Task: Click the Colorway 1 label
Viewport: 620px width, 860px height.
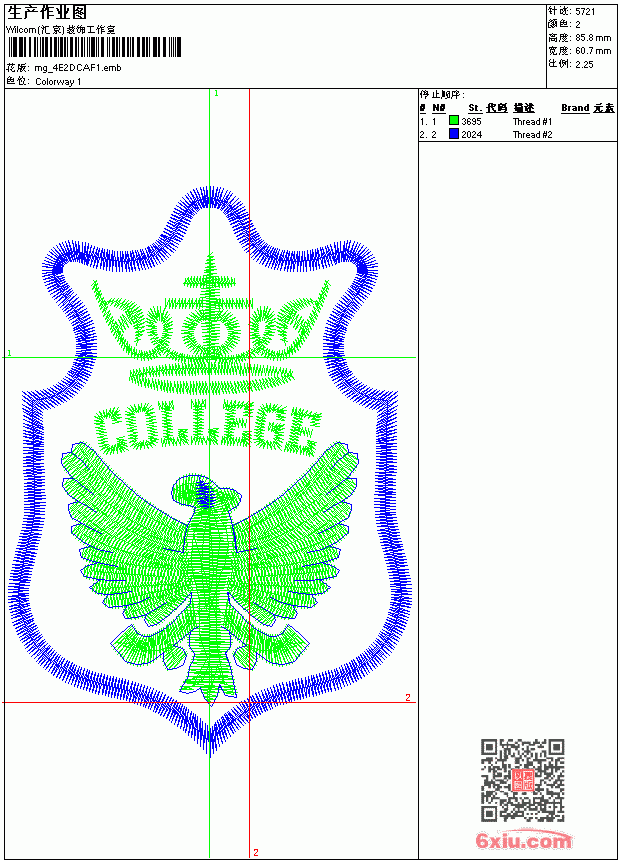Action: [x=58, y=82]
